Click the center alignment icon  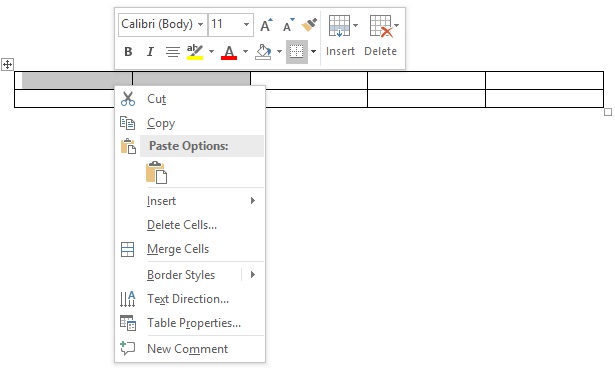click(173, 51)
